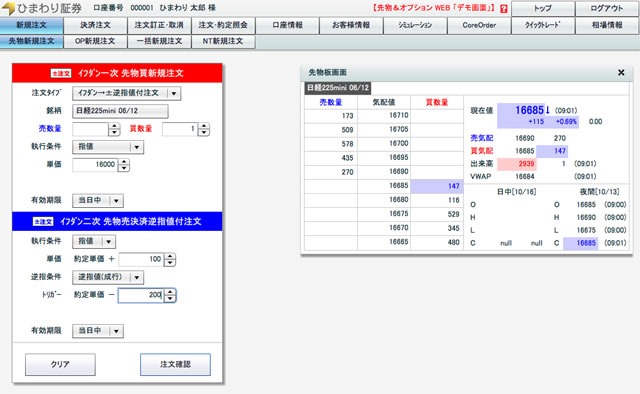Click the 買数量 stepper arrows

click(204, 129)
